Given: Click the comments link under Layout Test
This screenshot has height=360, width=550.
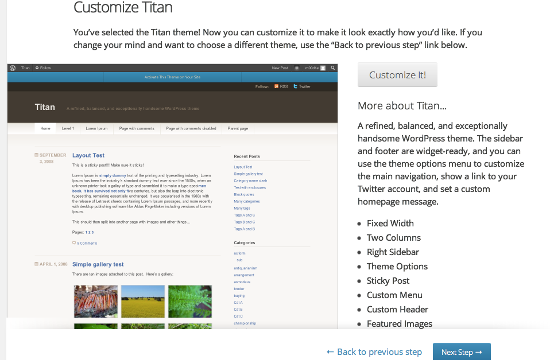Looking at the screenshot, I should coord(87,243).
